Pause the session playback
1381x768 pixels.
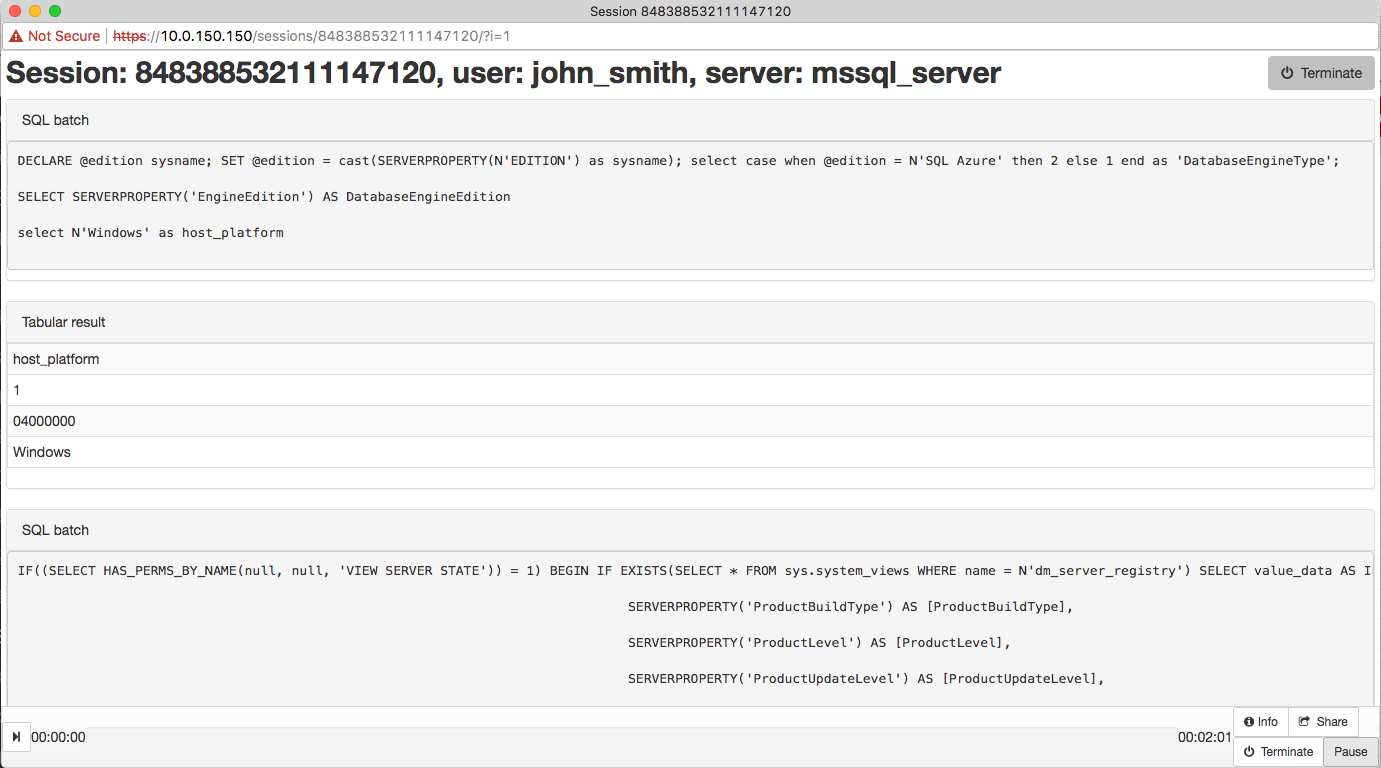[1350, 752]
